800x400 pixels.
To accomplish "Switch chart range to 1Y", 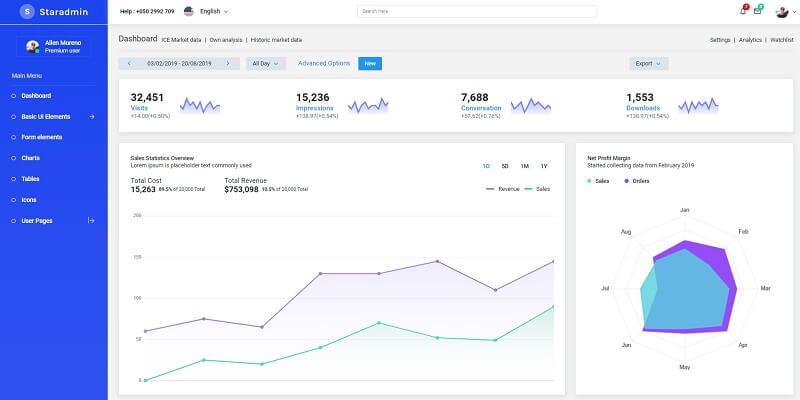I will tap(544, 165).
